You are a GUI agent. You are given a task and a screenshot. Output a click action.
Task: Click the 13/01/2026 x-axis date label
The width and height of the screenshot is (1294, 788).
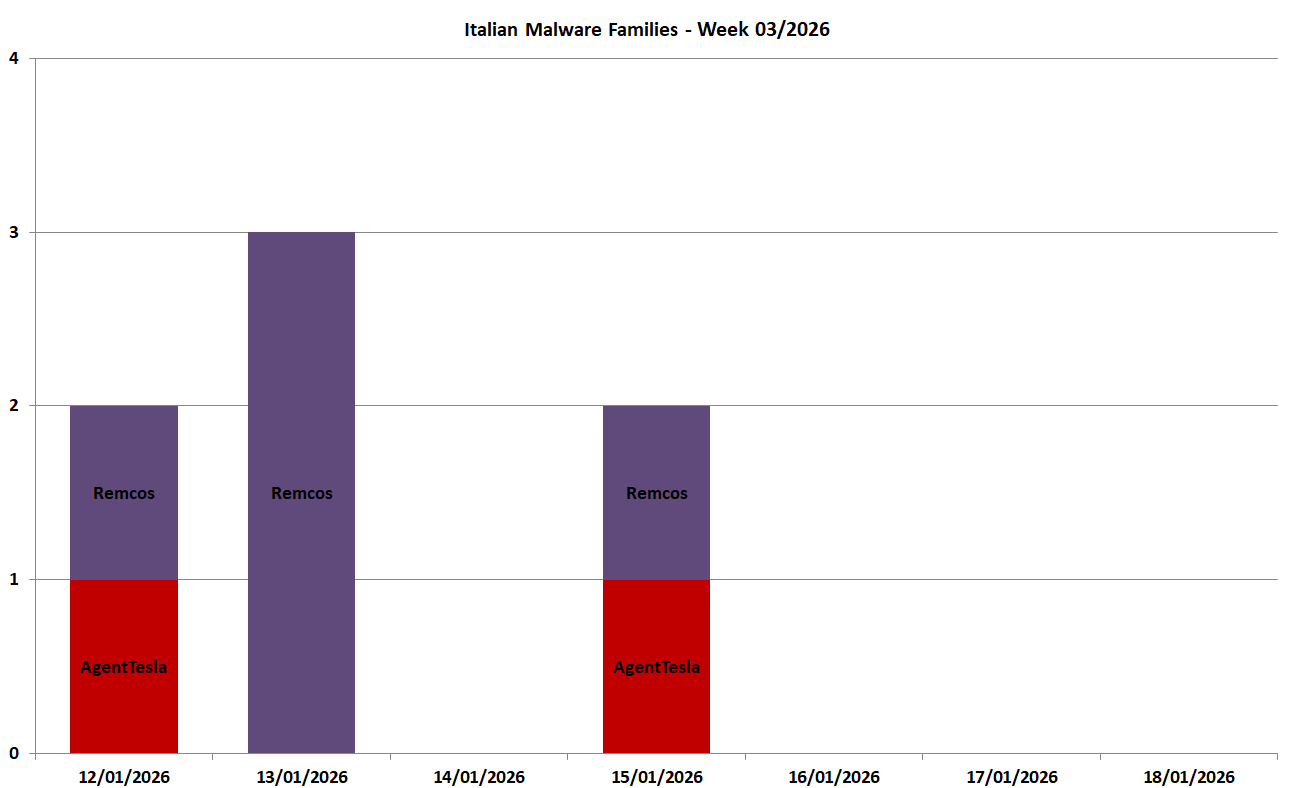(x=302, y=777)
